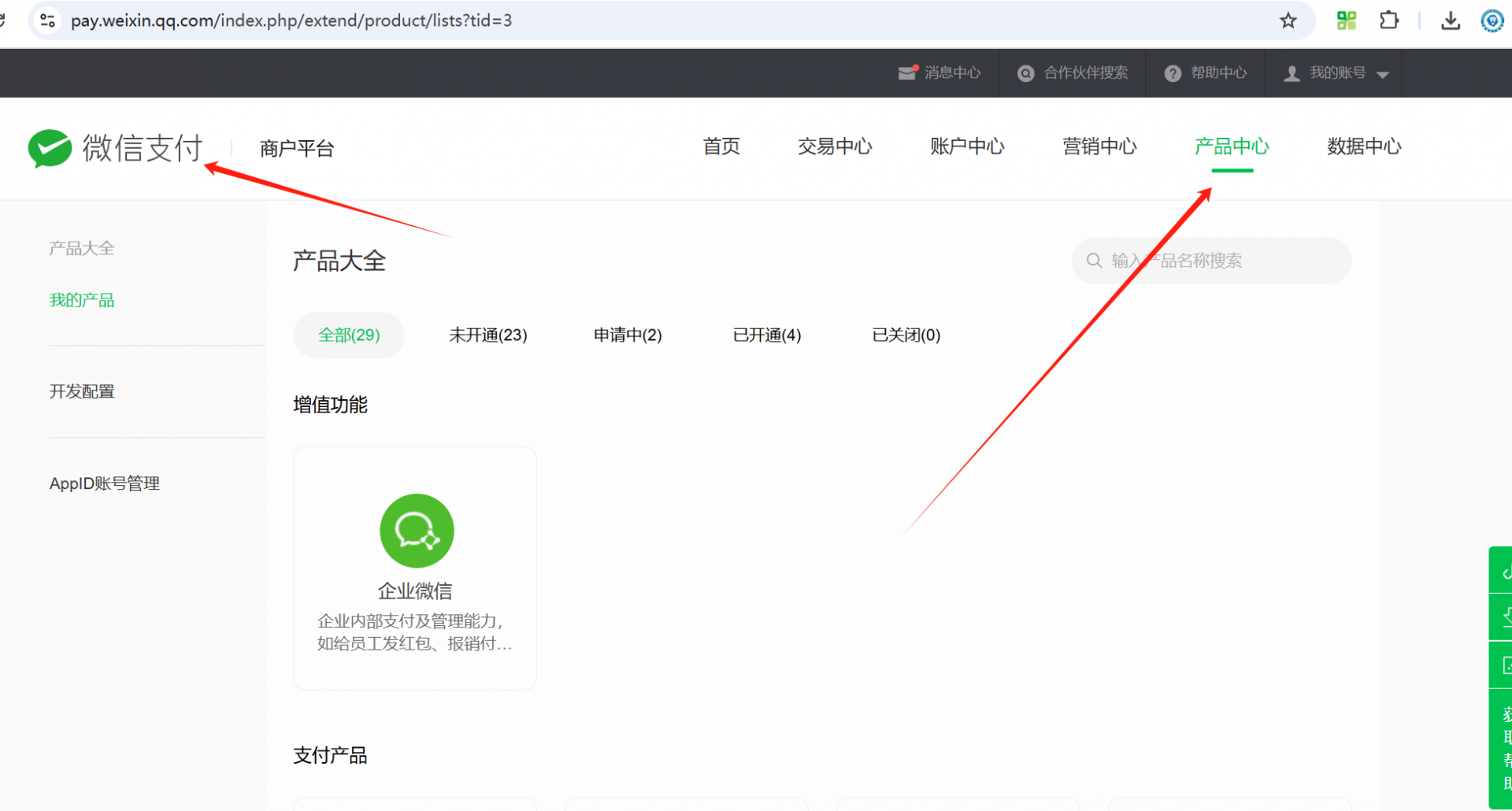1512x811 pixels.
Task: Click the QR code extension icon
Action: coord(1347,20)
